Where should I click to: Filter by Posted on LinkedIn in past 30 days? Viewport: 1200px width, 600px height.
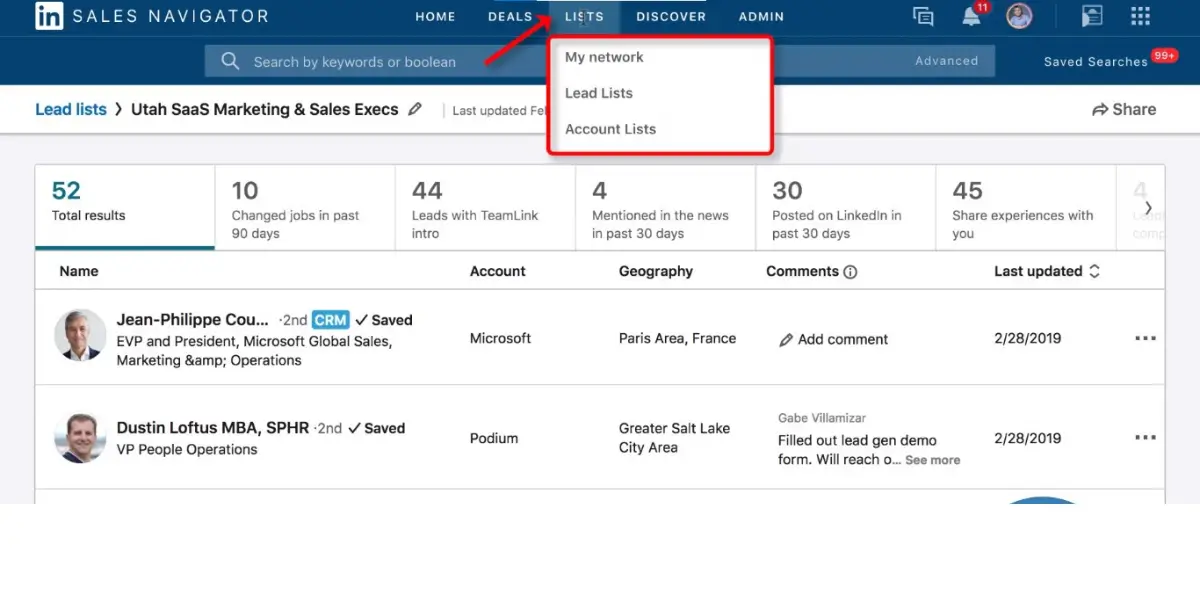[x=845, y=207]
